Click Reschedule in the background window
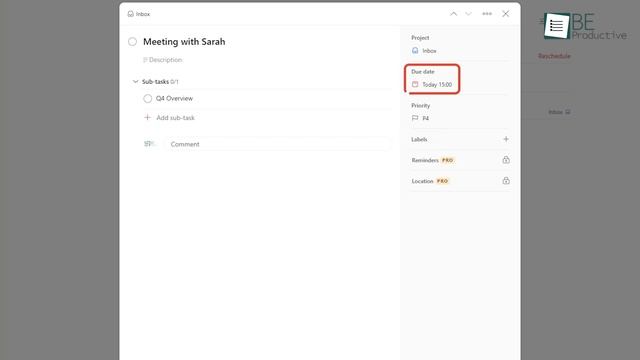 [554, 56]
